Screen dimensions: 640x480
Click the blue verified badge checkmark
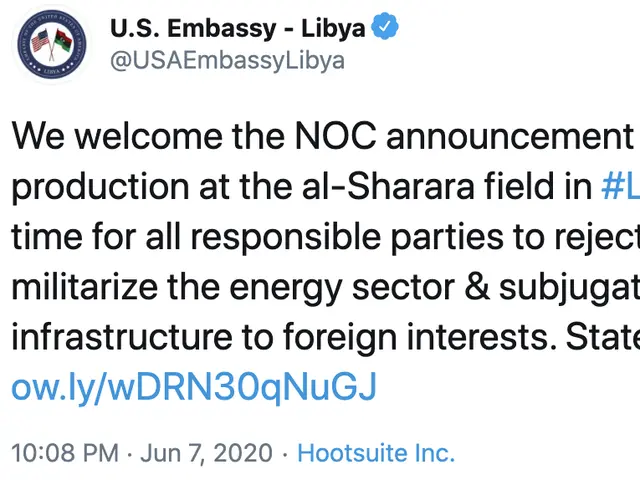click(x=384, y=27)
